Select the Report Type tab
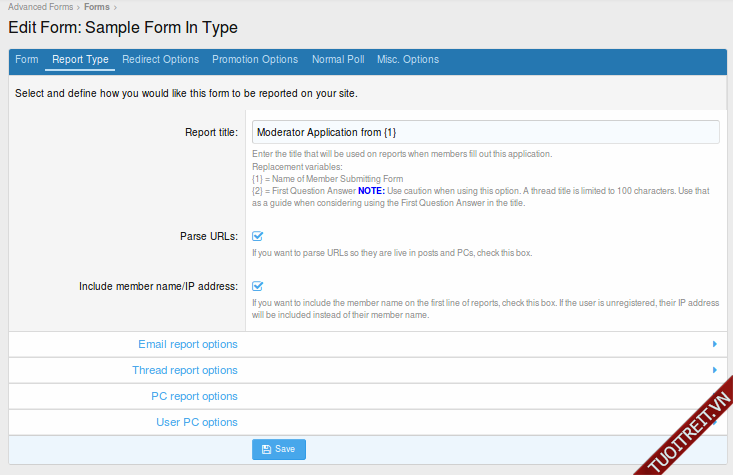The height and width of the screenshot is (475, 733). [80, 60]
